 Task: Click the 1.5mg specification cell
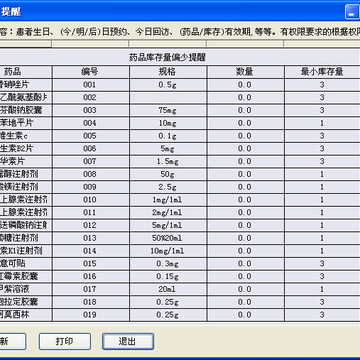168,161
